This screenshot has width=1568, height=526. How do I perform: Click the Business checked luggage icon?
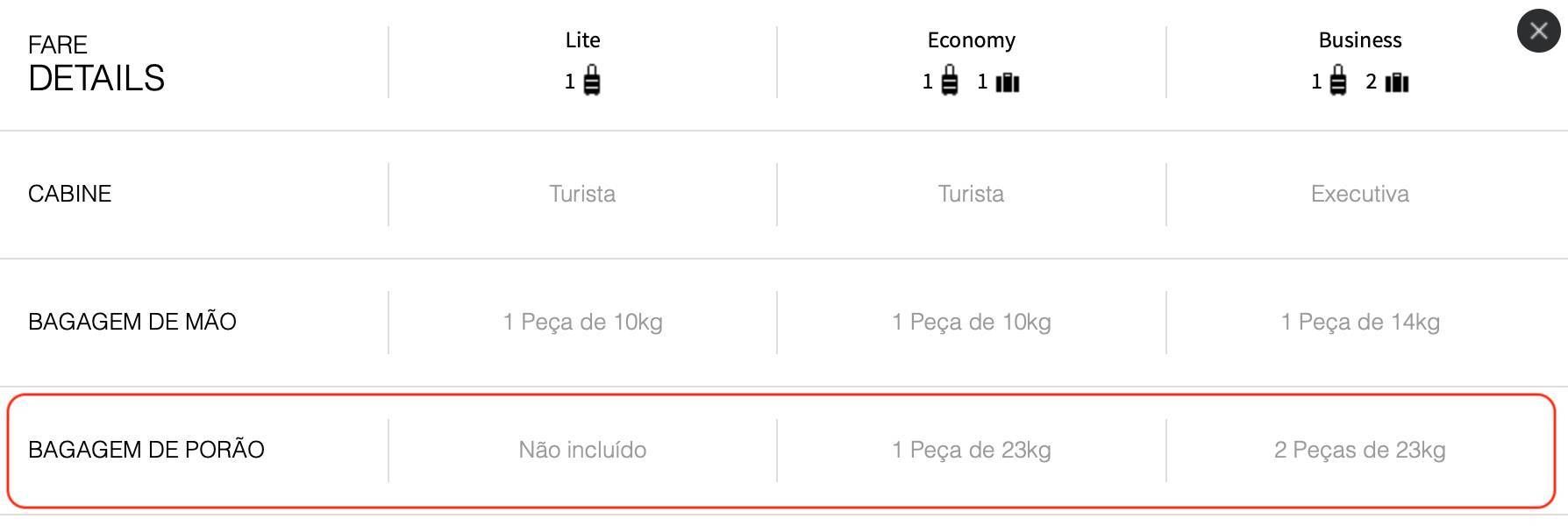(x=1396, y=82)
